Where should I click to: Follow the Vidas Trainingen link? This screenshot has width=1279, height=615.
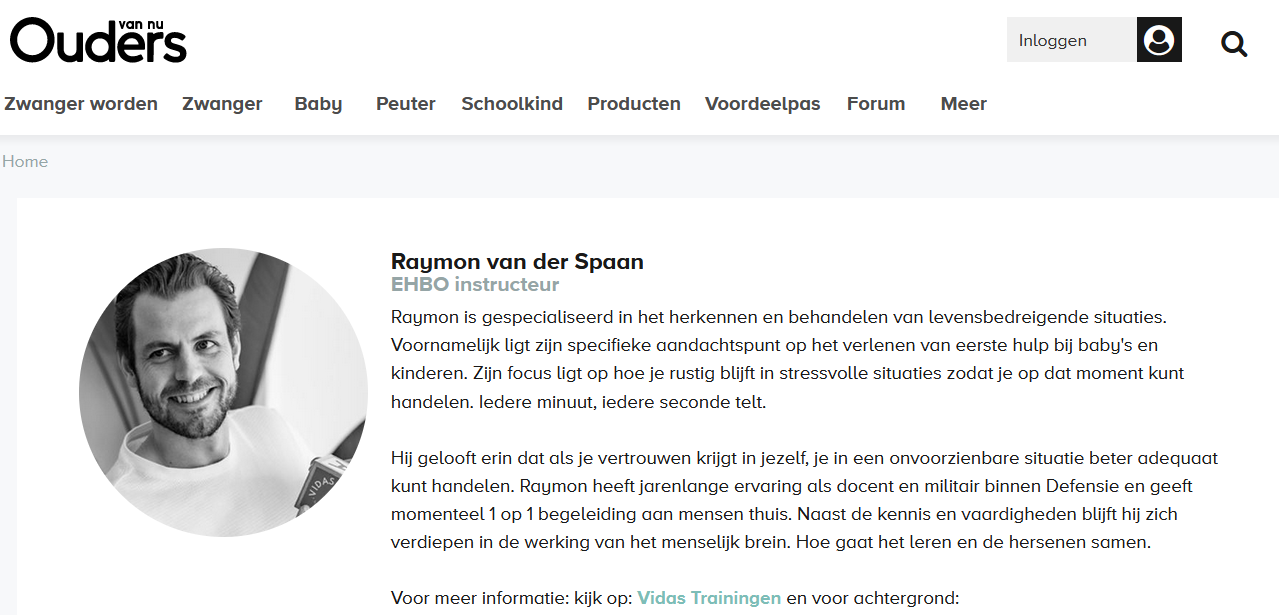coord(709,599)
